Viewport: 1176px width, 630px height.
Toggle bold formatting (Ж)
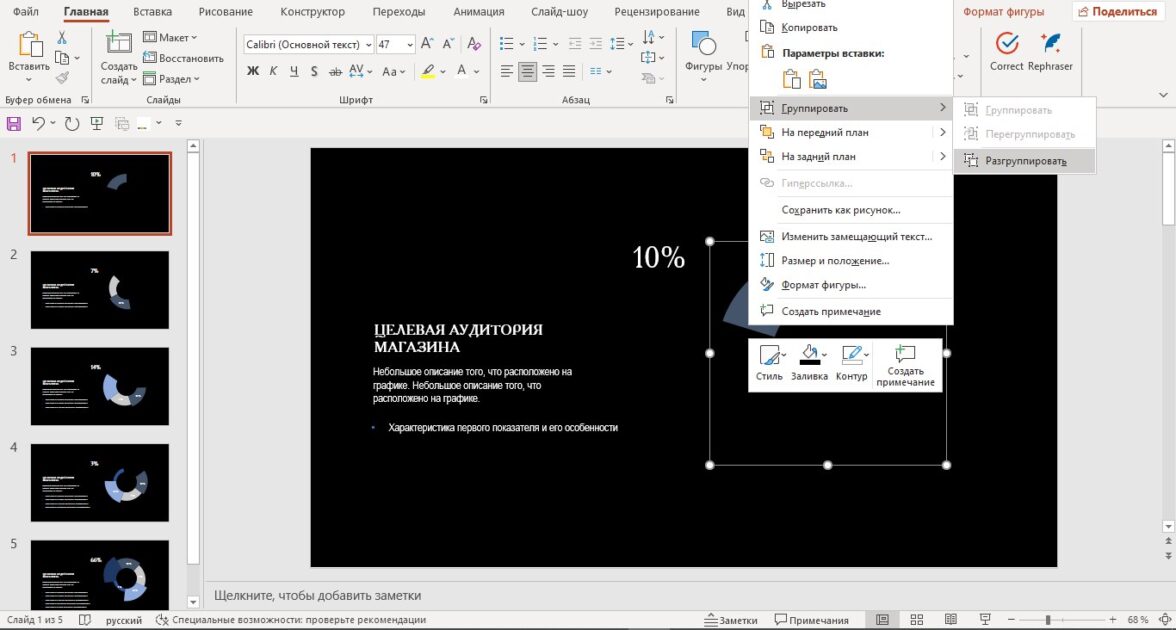(253, 71)
